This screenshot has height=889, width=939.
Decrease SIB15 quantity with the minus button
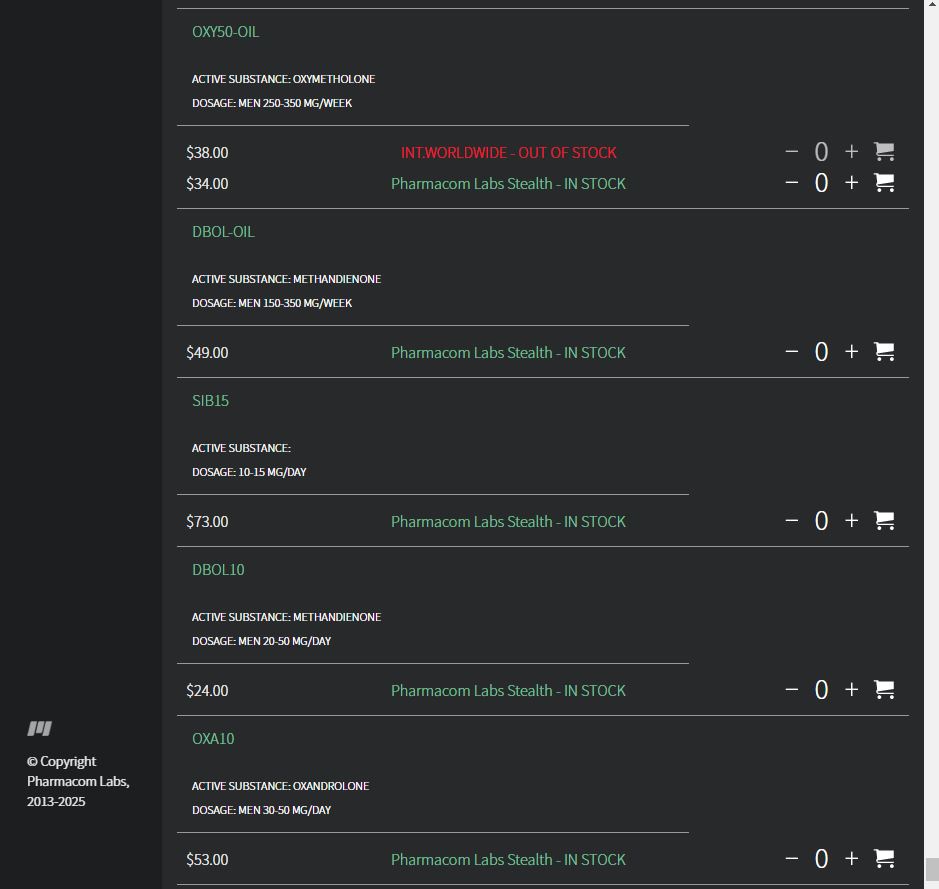point(791,520)
